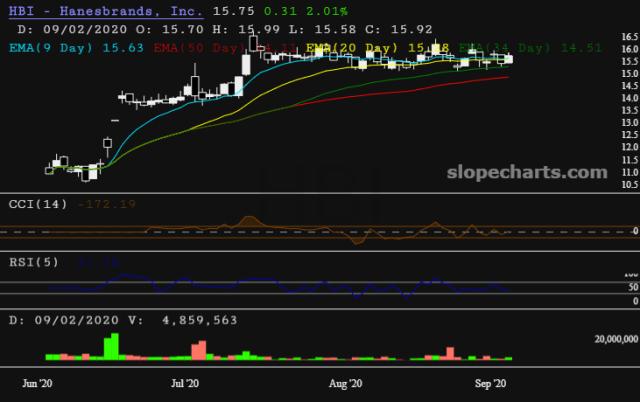Viewport: 640px width, 402px height.
Task: Click the HBI - Hanesbrands, Inc. title
Action: point(102,11)
